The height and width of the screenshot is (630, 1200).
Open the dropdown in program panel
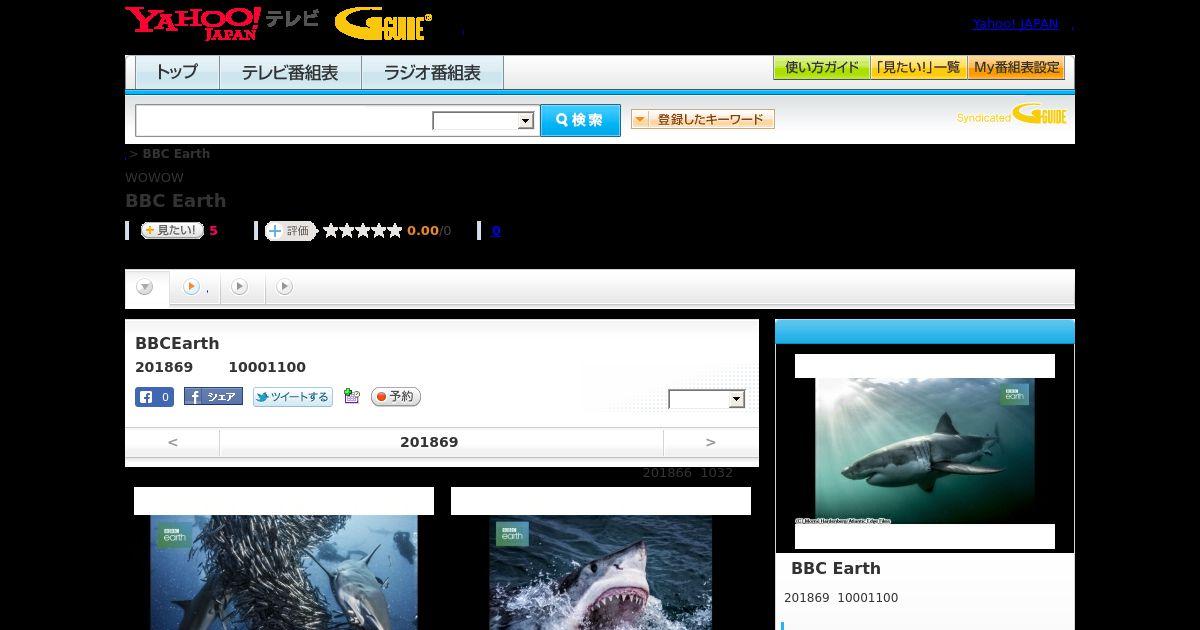point(707,399)
